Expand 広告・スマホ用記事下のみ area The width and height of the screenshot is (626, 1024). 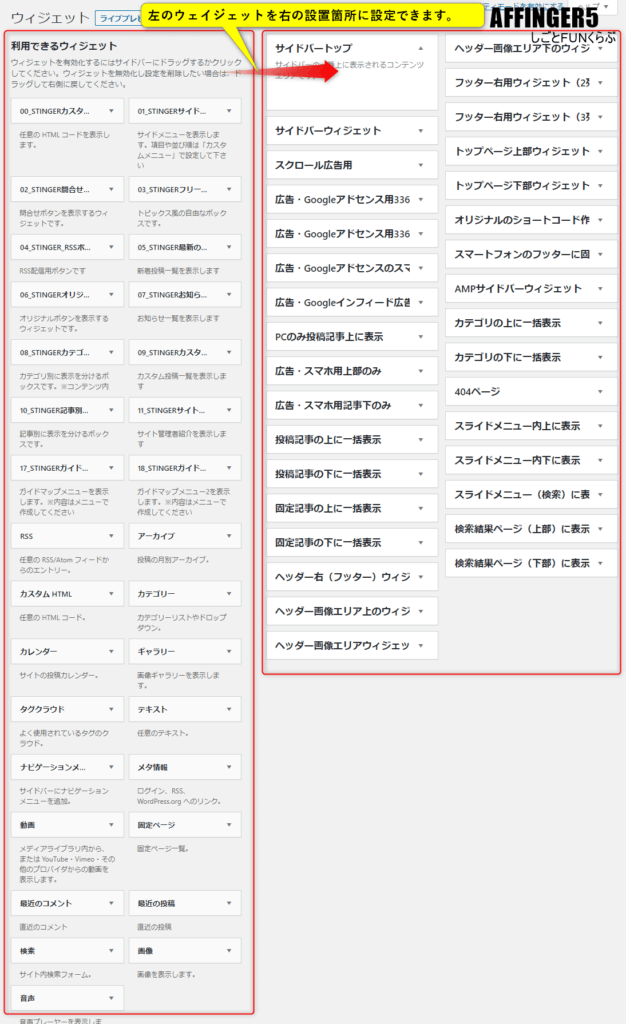[421, 406]
